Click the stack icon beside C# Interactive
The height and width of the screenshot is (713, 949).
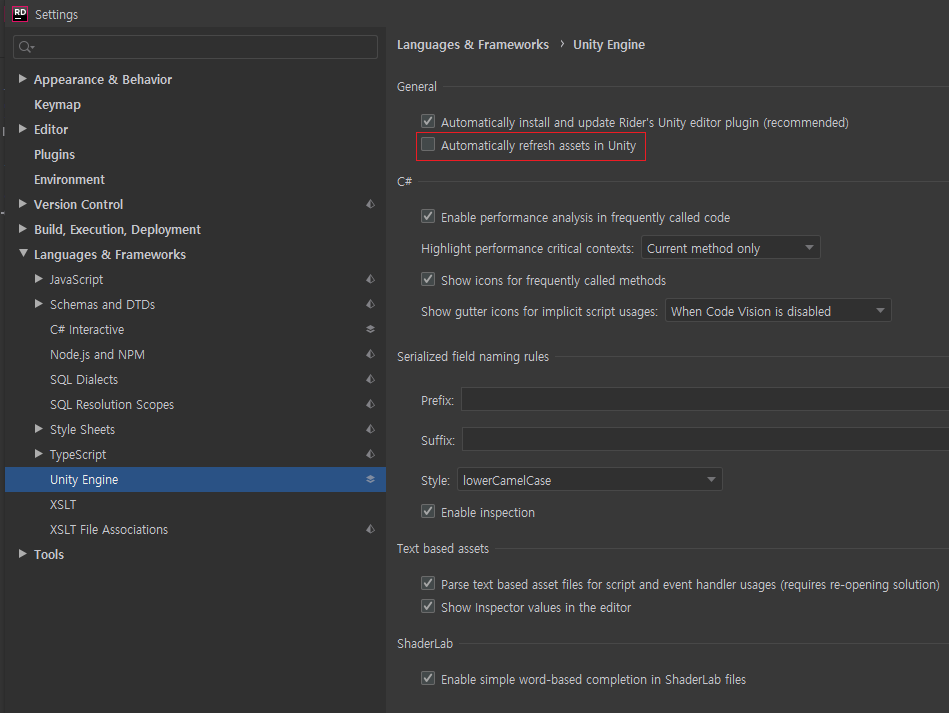click(x=370, y=329)
